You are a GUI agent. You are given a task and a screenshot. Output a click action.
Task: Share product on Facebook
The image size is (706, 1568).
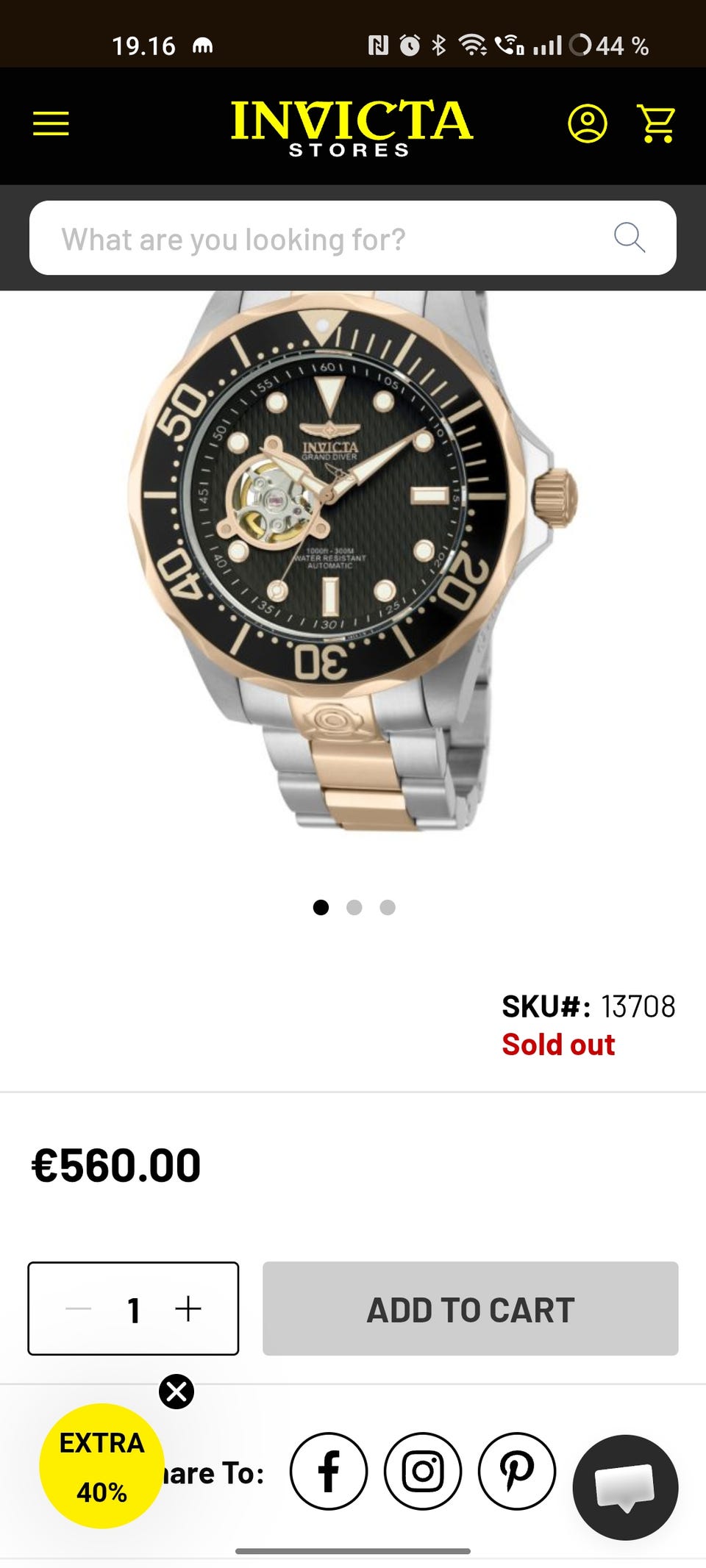329,1471
